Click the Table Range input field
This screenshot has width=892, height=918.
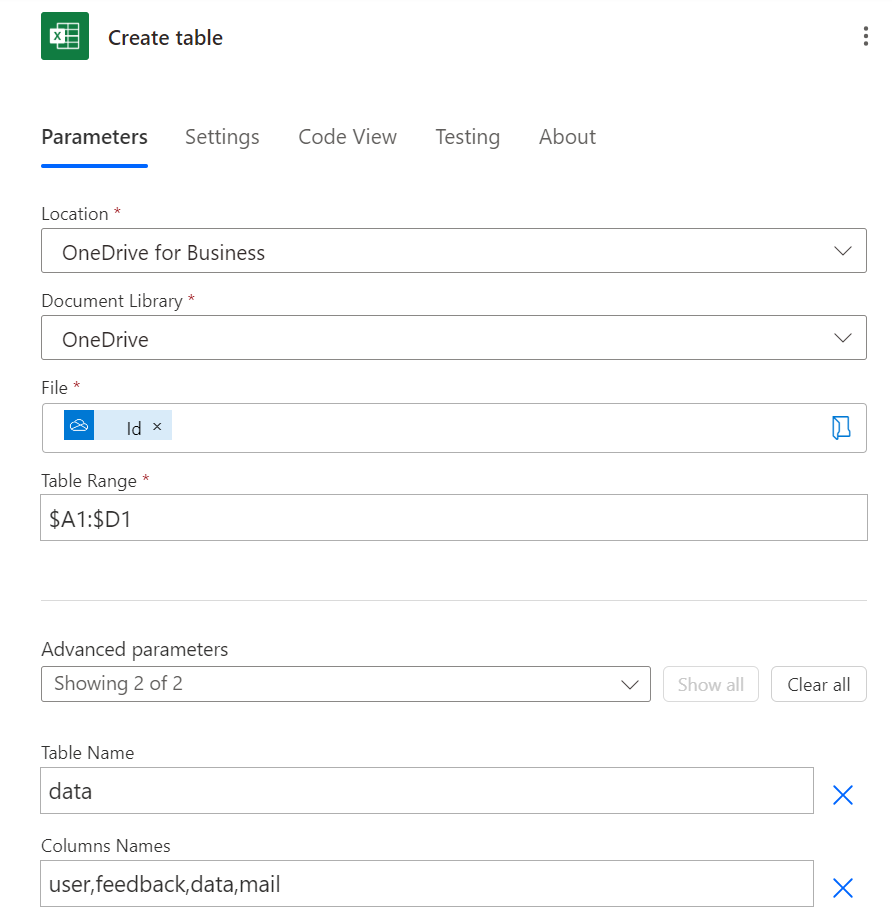[453, 518]
